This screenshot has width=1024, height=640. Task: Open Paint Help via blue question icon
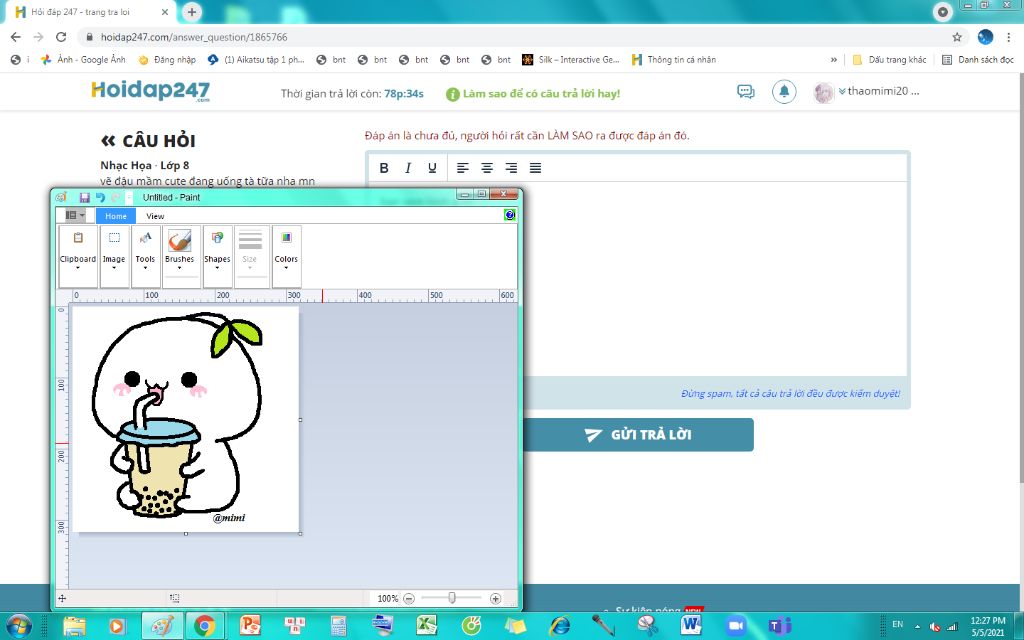pos(510,215)
